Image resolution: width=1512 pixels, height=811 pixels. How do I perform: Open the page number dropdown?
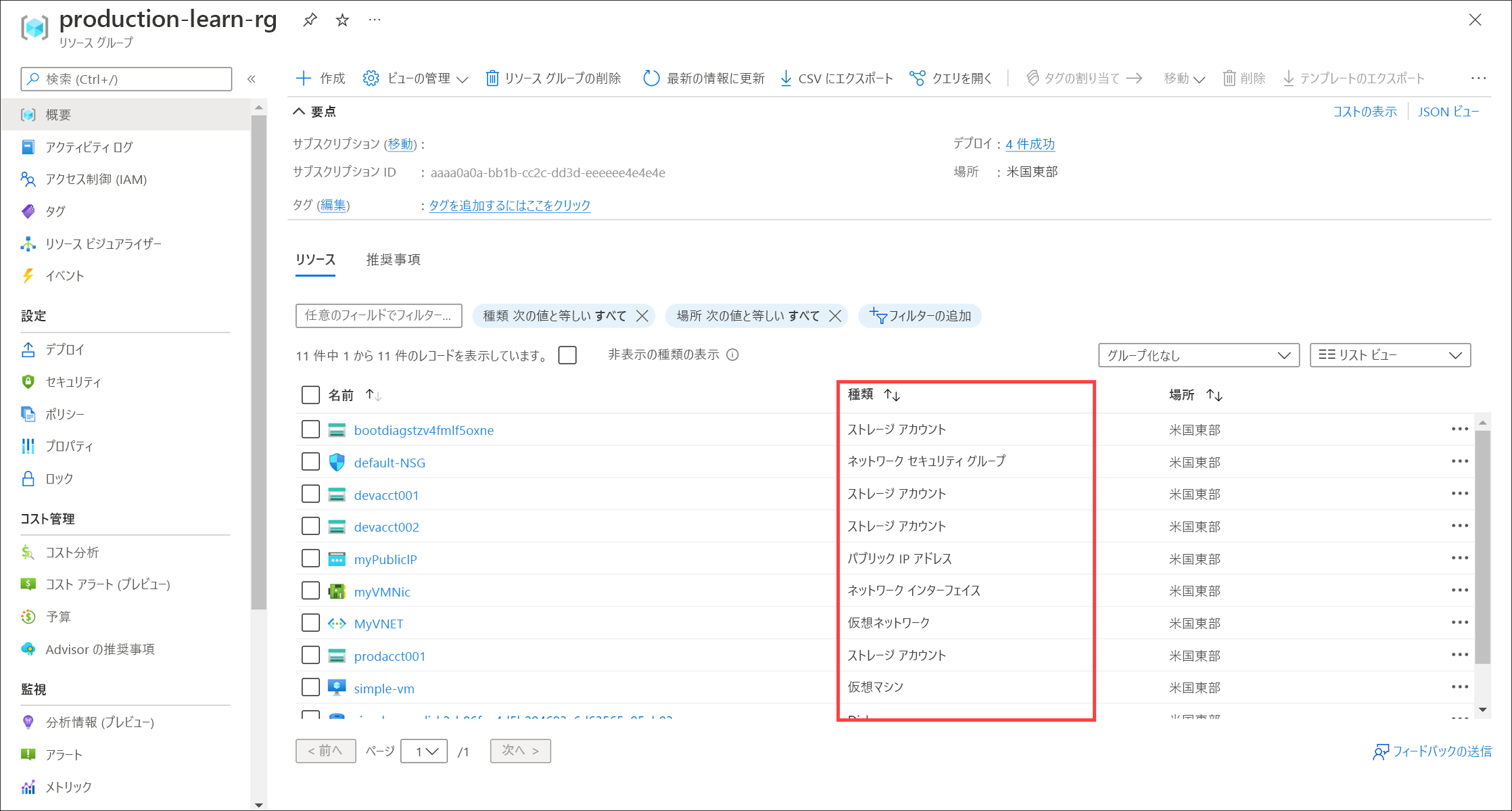pos(424,751)
